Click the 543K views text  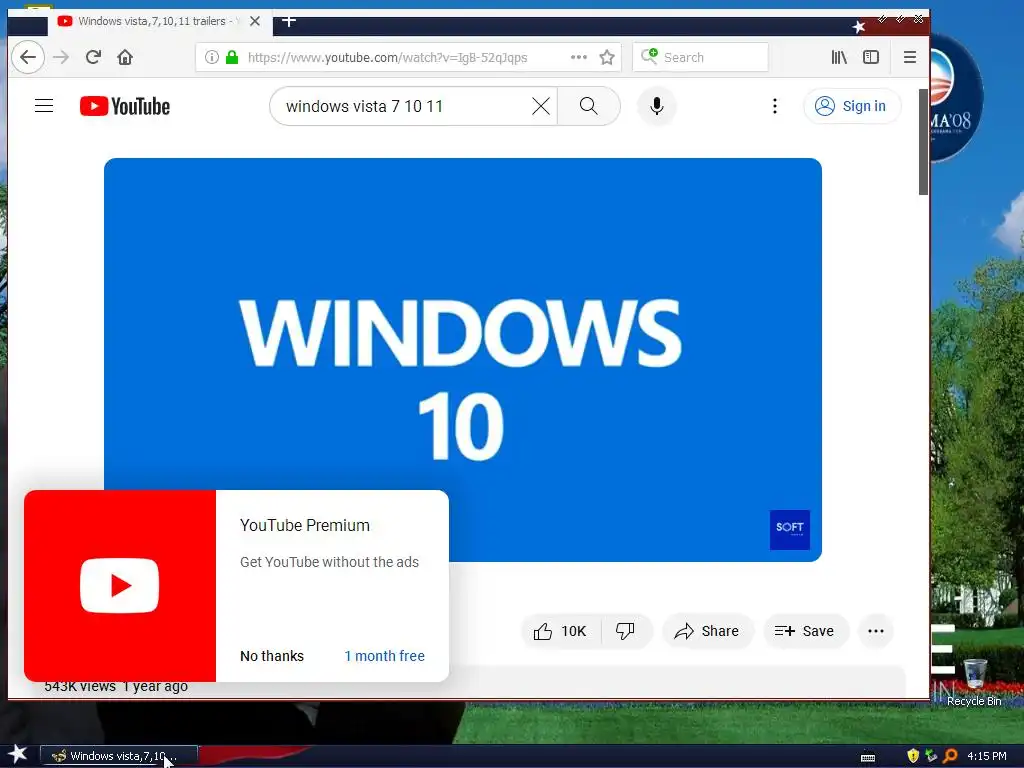pos(80,686)
